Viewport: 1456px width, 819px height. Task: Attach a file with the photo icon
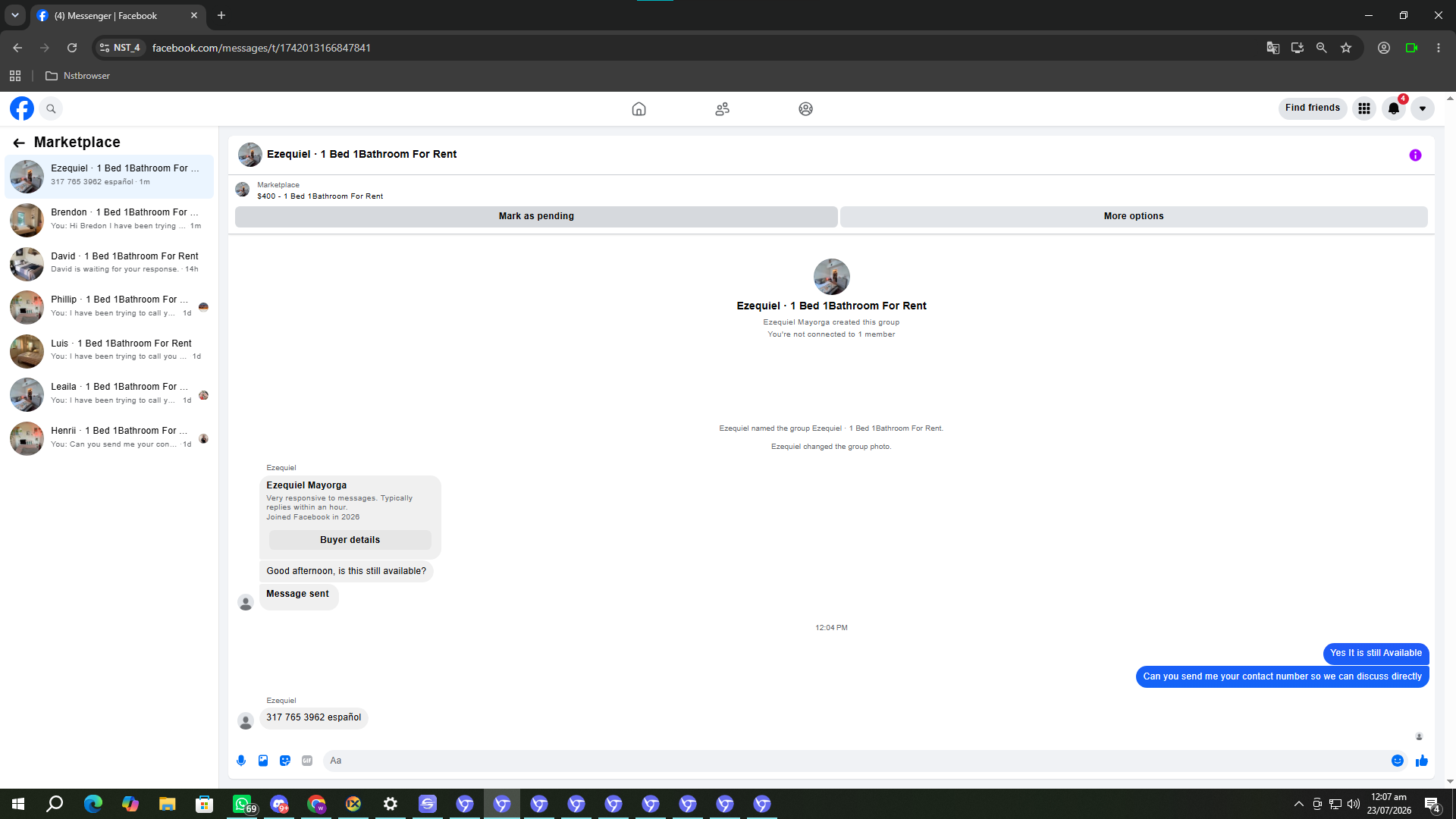tap(263, 761)
